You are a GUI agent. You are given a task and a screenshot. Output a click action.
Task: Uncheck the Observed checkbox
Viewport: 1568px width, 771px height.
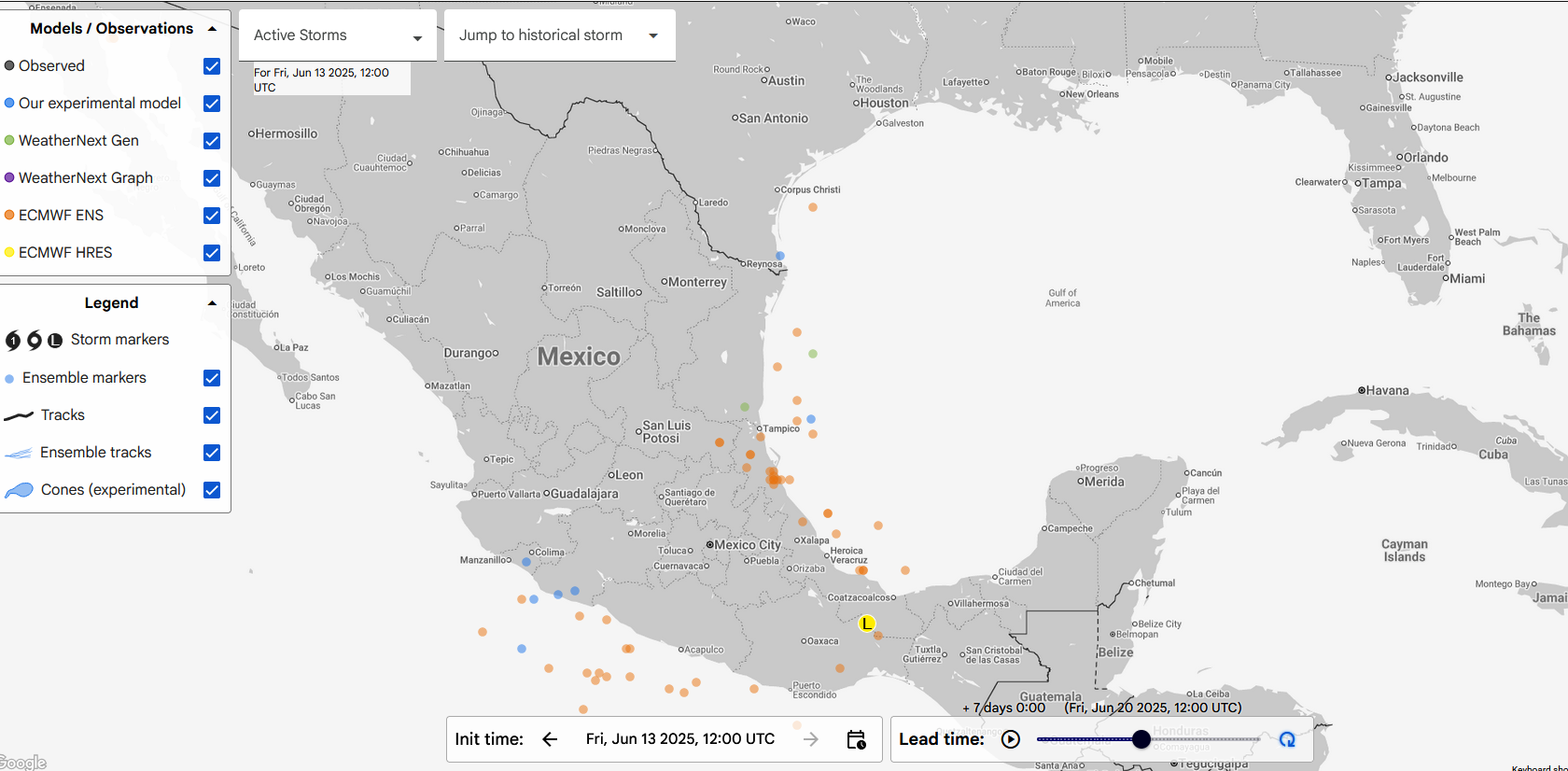click(x=212, y=66)
